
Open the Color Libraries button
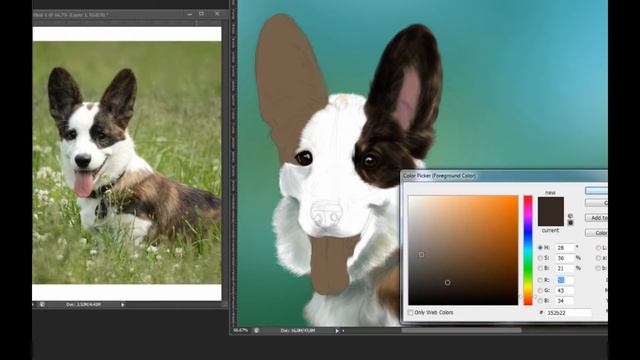coord(596,233)
